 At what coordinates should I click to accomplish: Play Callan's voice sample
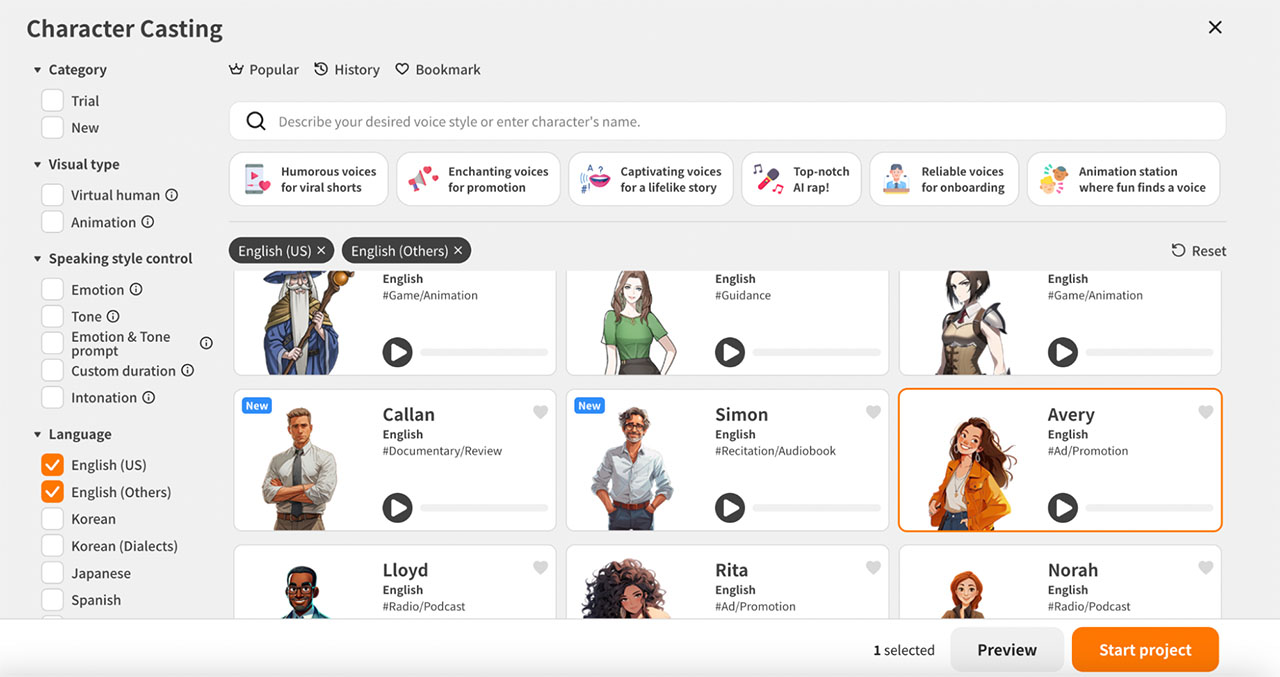coord(397,508)
